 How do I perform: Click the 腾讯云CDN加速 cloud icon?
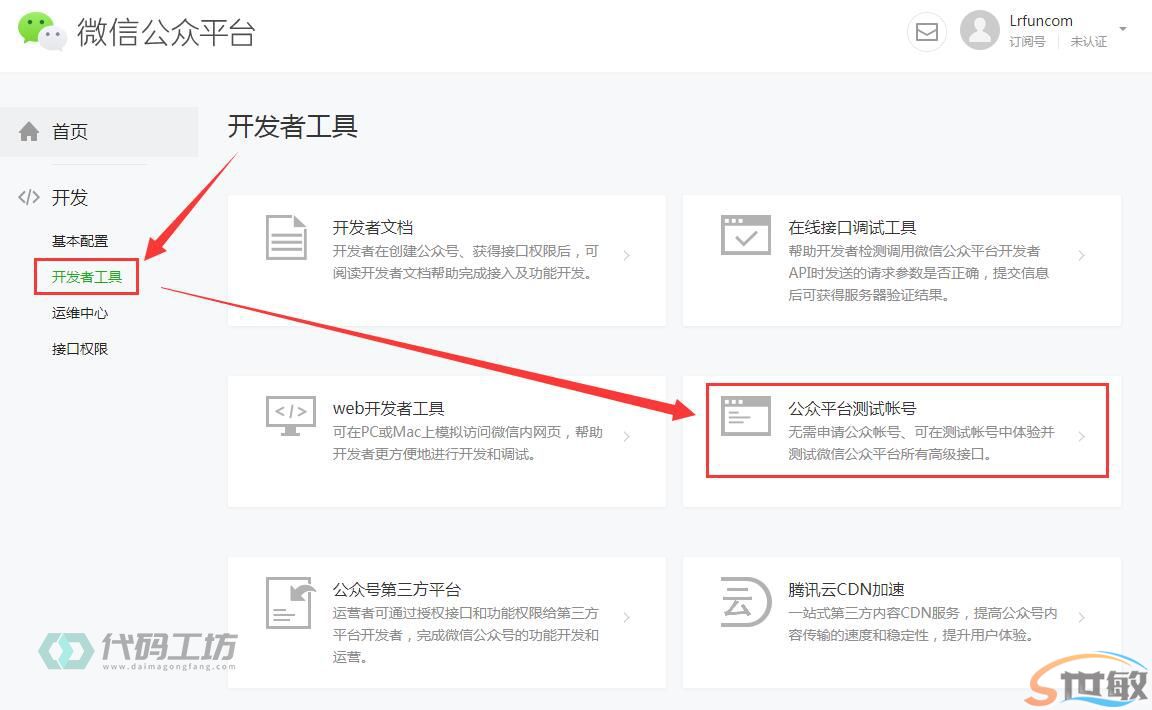tap(746, 602)
